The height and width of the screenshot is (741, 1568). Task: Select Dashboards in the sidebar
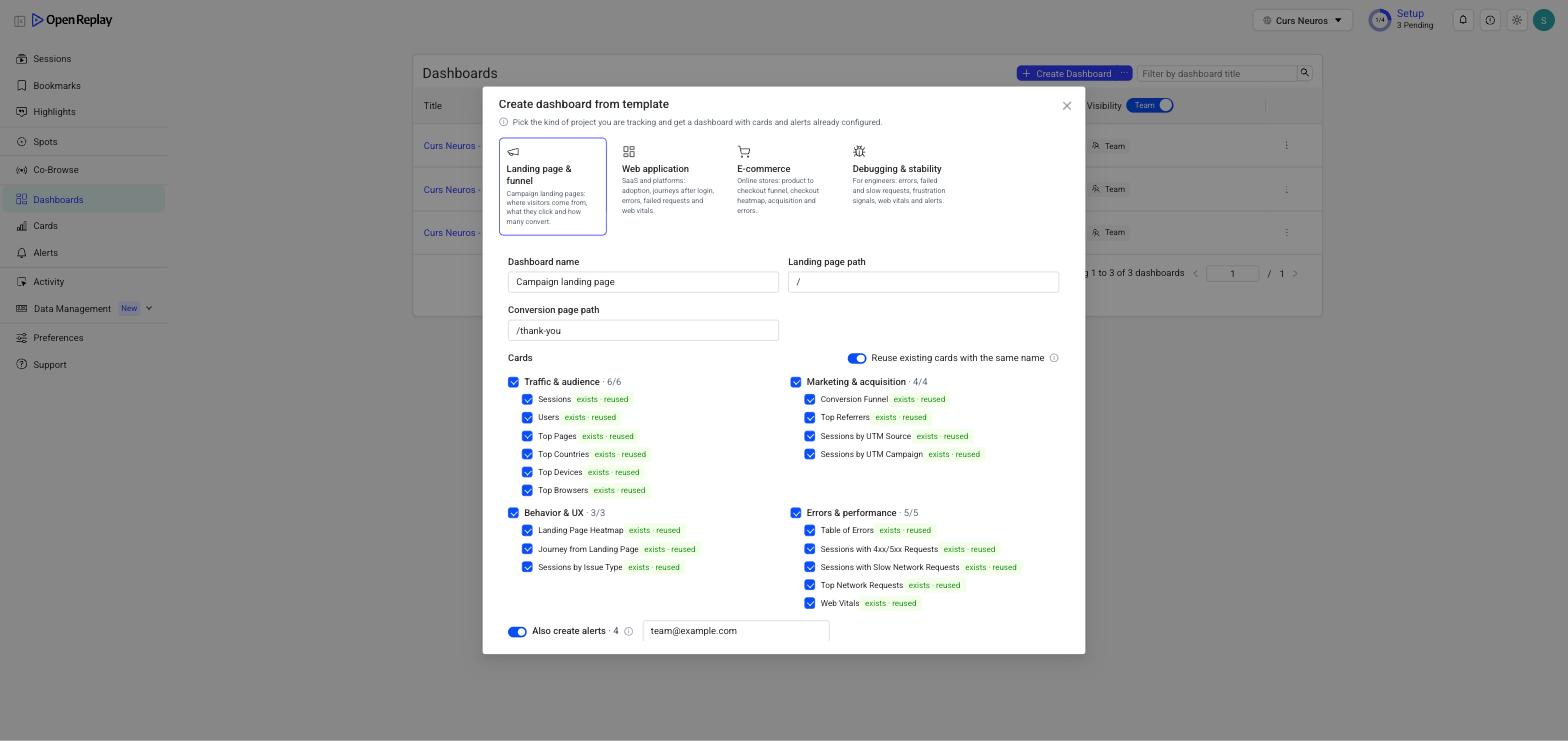(x=83, y=200)
